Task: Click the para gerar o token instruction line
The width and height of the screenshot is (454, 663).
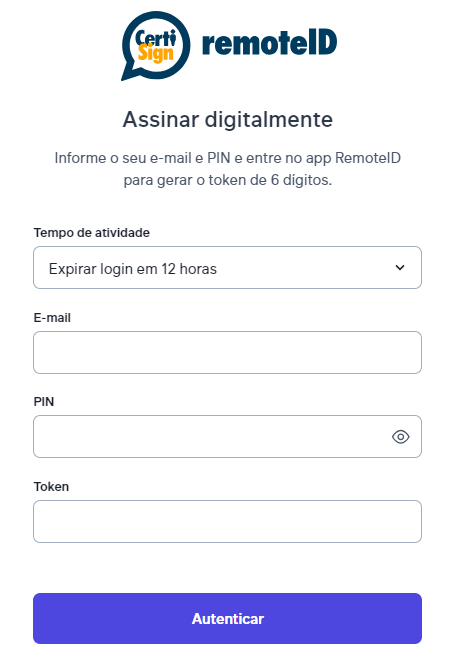Action: click(227, 181)
